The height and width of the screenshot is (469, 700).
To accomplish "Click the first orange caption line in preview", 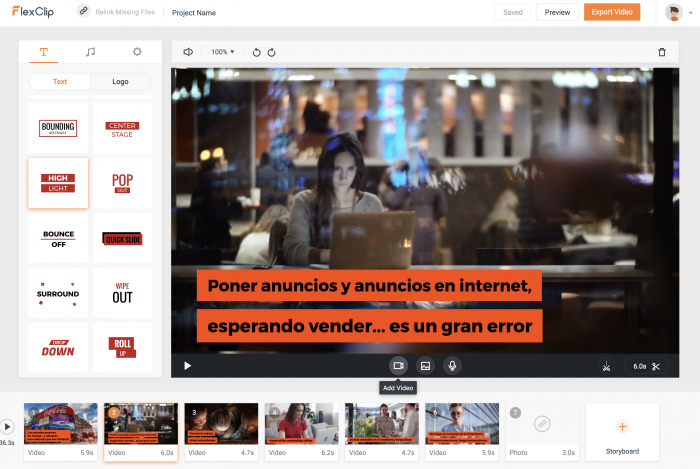I will click(370, 286).
